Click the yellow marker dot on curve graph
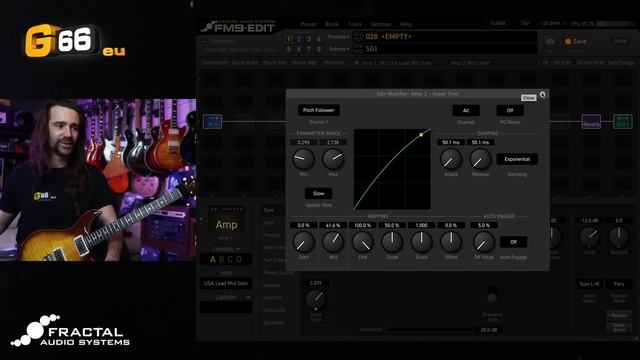The height and width of the screenshot is (360, 640). 421,135
